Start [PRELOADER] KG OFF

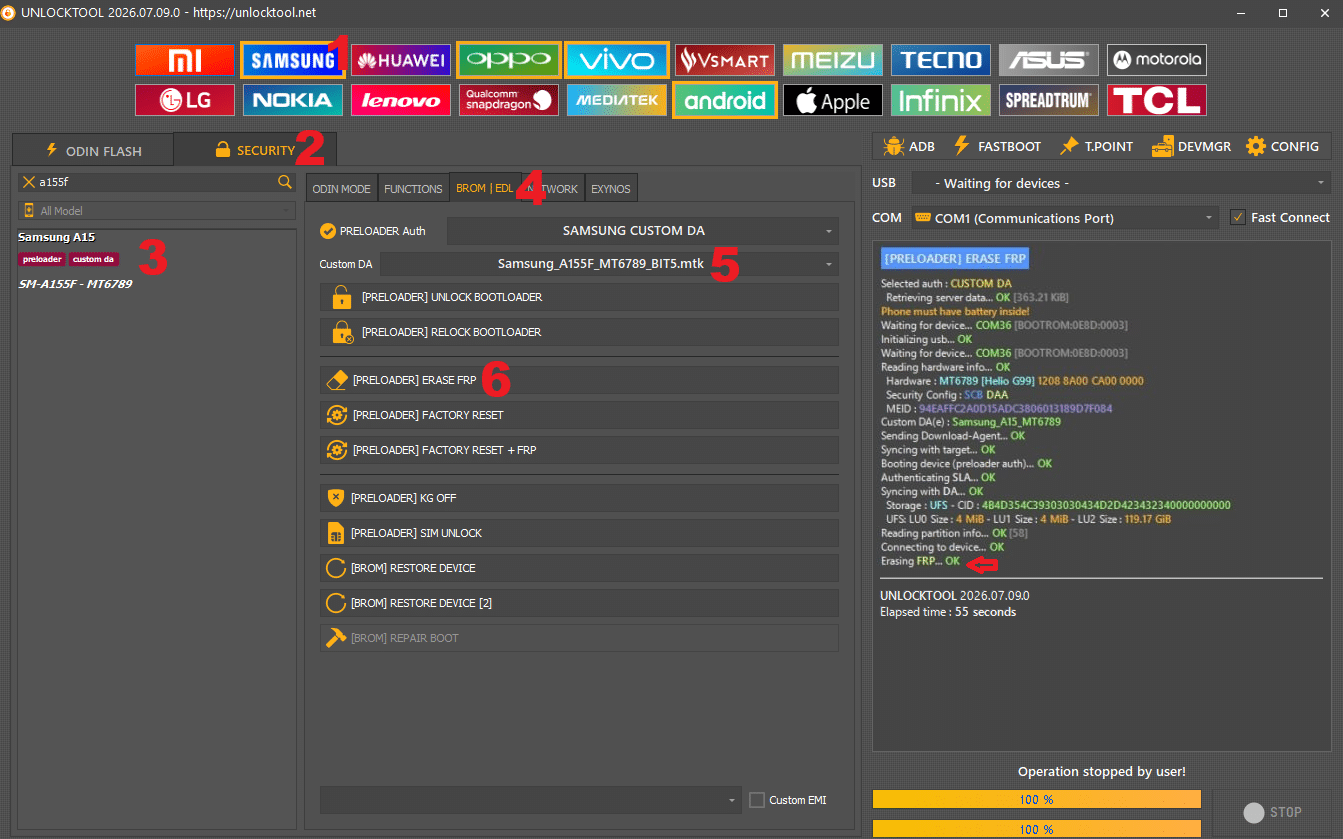(579, 498)
